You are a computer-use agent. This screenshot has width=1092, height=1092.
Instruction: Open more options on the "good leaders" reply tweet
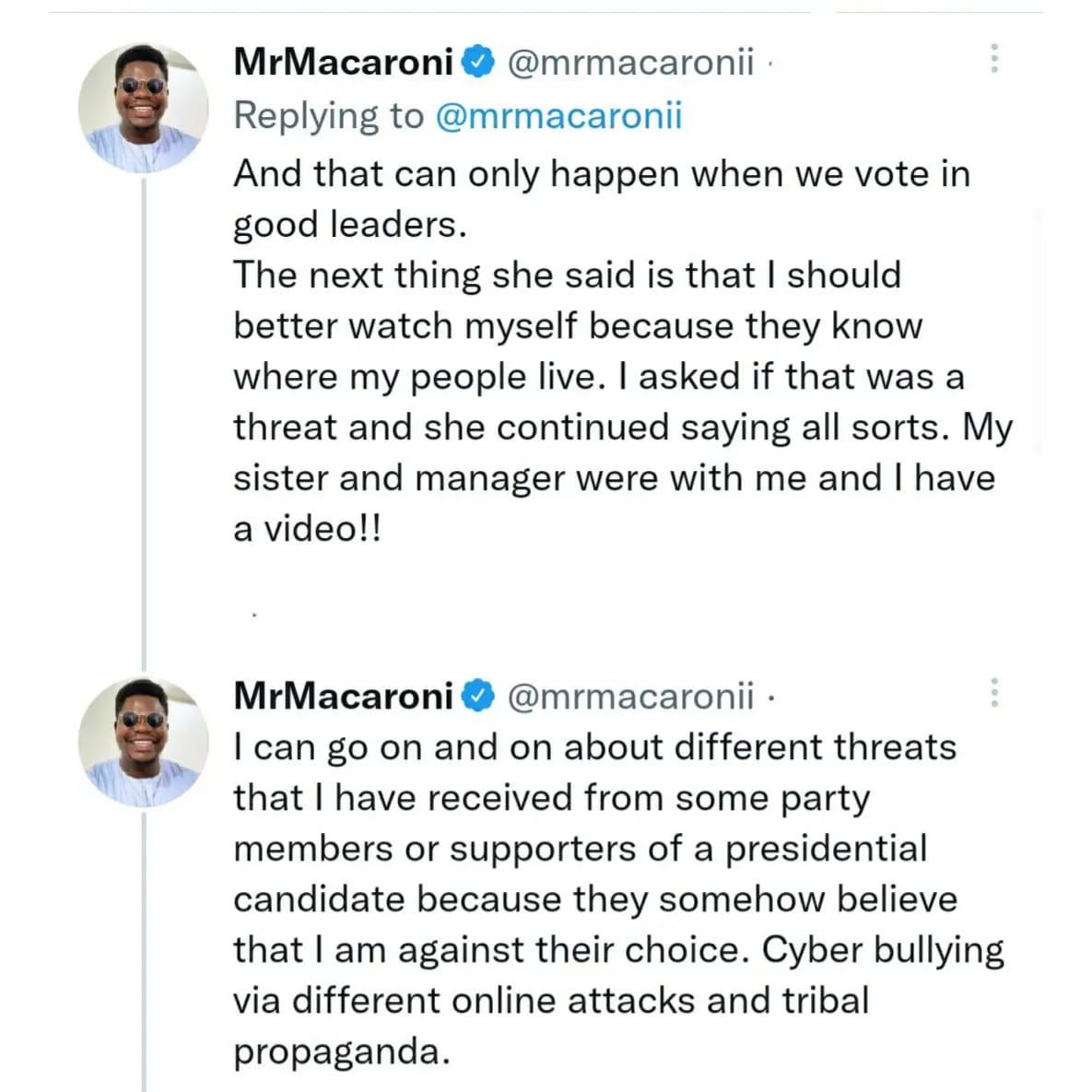coord(993,59)
